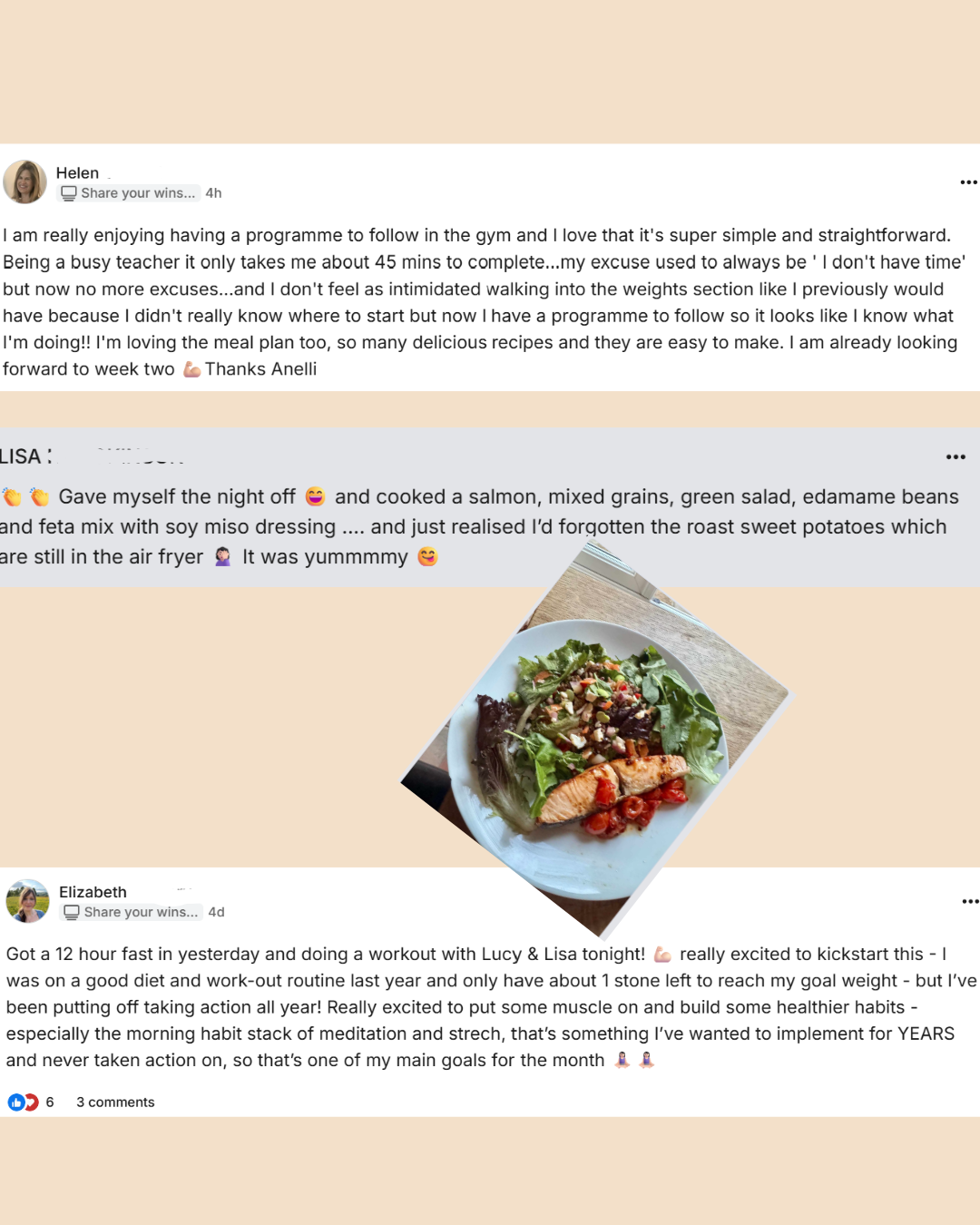This screenshot has height=1225, width=980.
Task: Open Share your wins tag on Elizabeth's post
Action: (x=132, y=912)
